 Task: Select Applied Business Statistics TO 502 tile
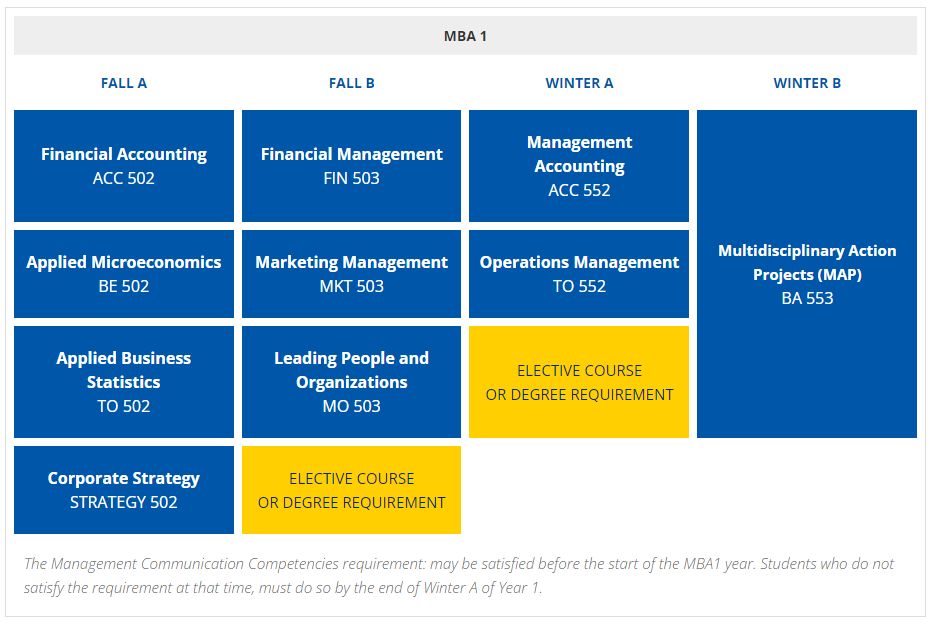click(x=124, y=382)
